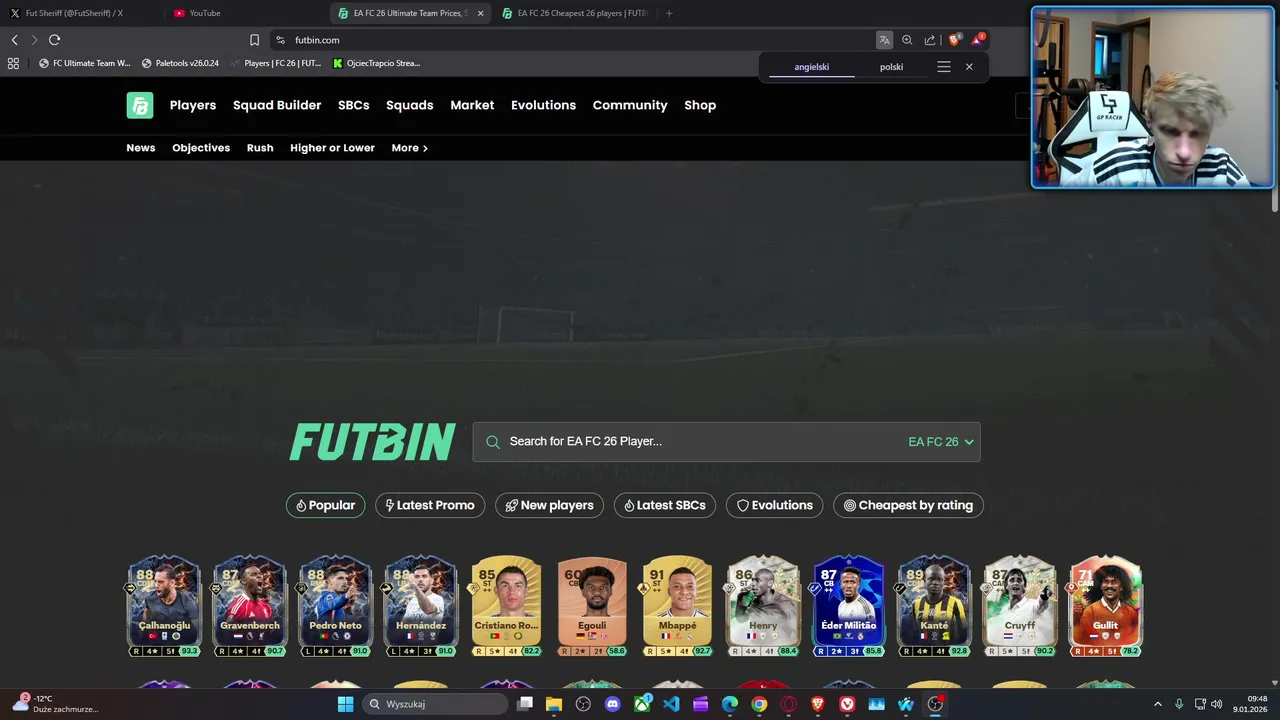The width and height of the screenshot is (1280, 720).
Task: Open a new browser tab
Action: [x=669, y=13]
